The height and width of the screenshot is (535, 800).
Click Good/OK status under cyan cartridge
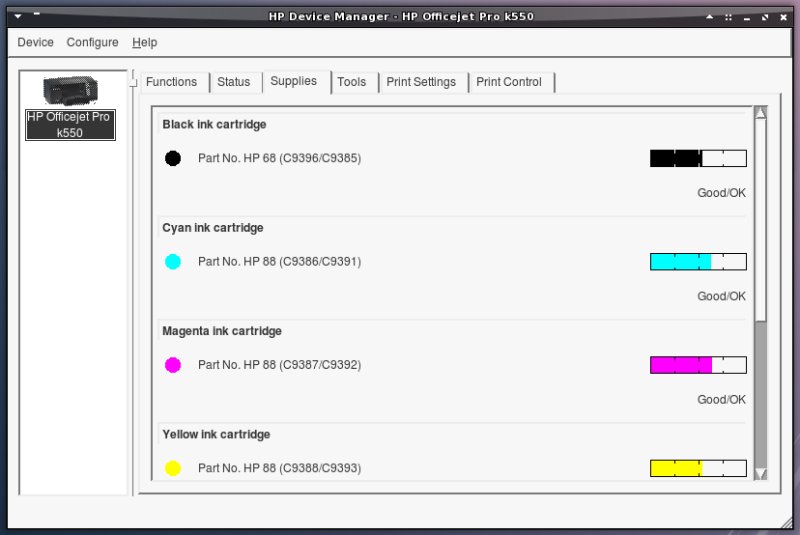[721, 296]
